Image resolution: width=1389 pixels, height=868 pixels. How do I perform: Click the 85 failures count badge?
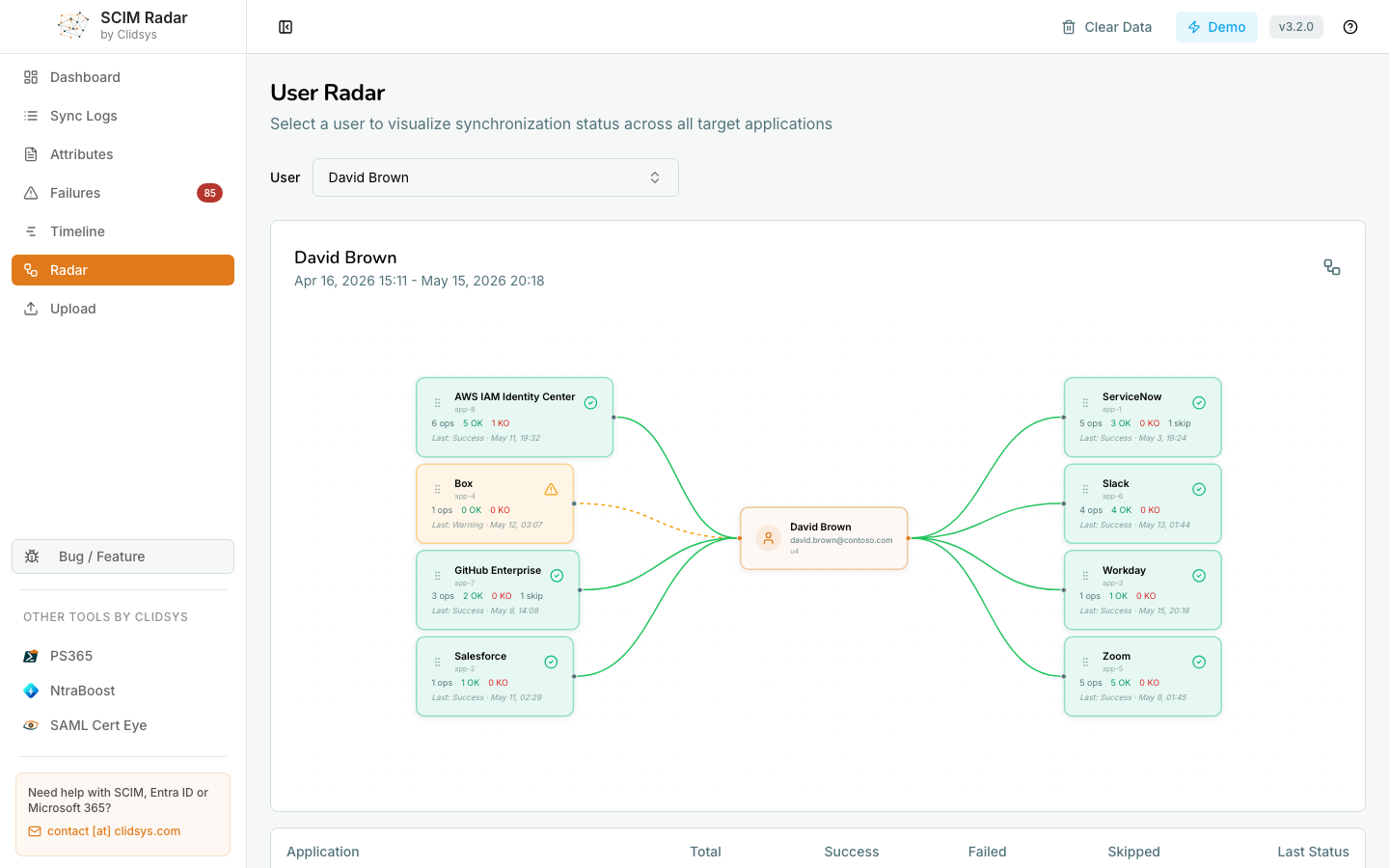pos(209,193)
